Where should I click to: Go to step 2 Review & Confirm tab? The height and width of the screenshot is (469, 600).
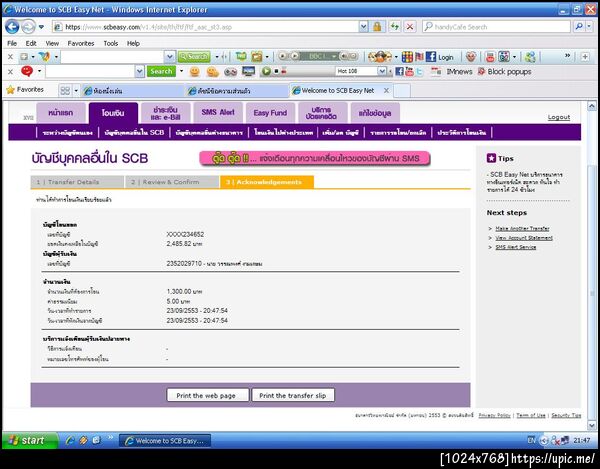[x=172, y=182]
